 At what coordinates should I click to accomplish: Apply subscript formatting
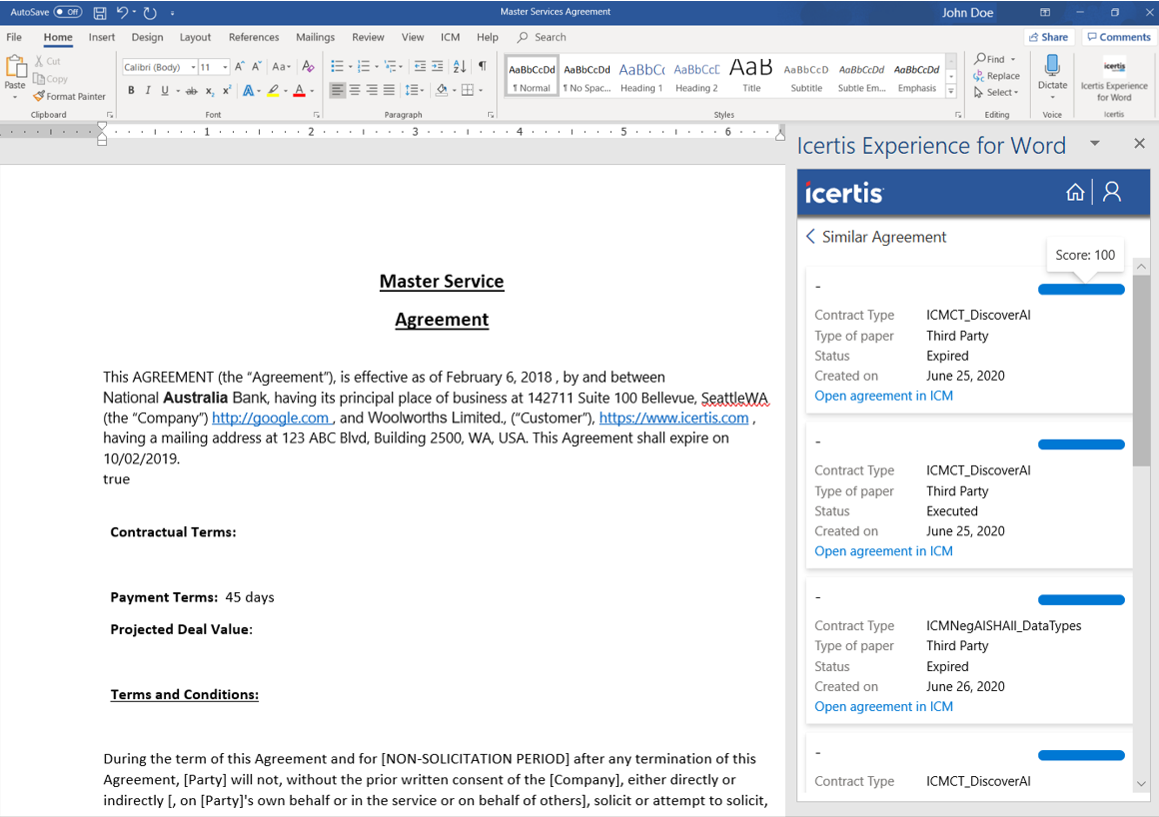coord(210,91)
